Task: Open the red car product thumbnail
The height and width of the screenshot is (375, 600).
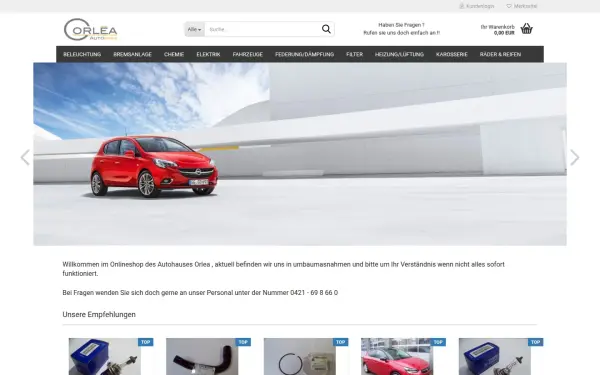Action: tap(397, 356)
